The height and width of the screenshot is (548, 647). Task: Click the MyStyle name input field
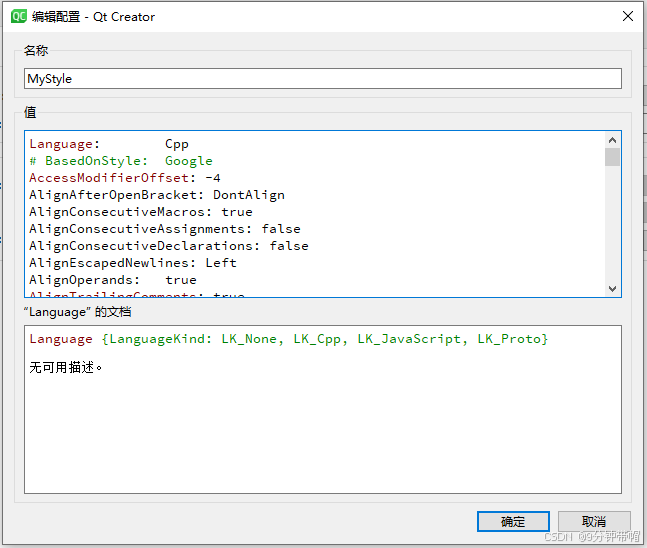point(323,78)
